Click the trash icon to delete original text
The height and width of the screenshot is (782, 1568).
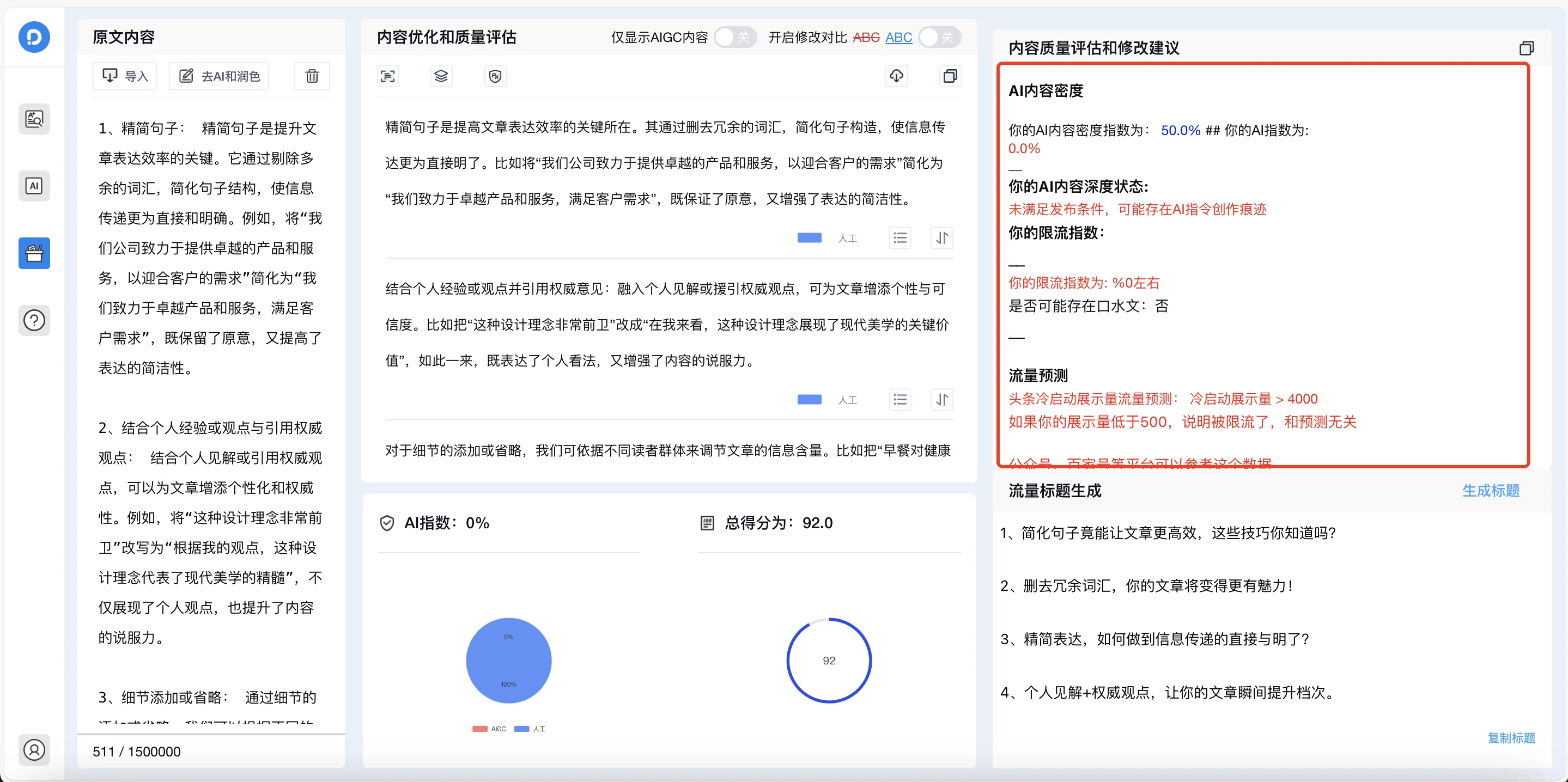click(x=312, y=76)
